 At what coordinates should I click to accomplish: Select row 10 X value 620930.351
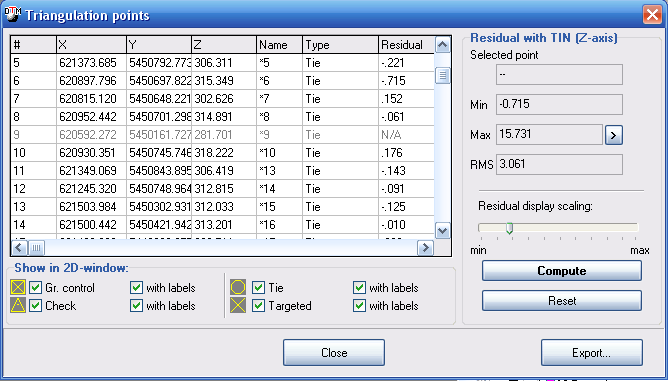pos(92,153)
